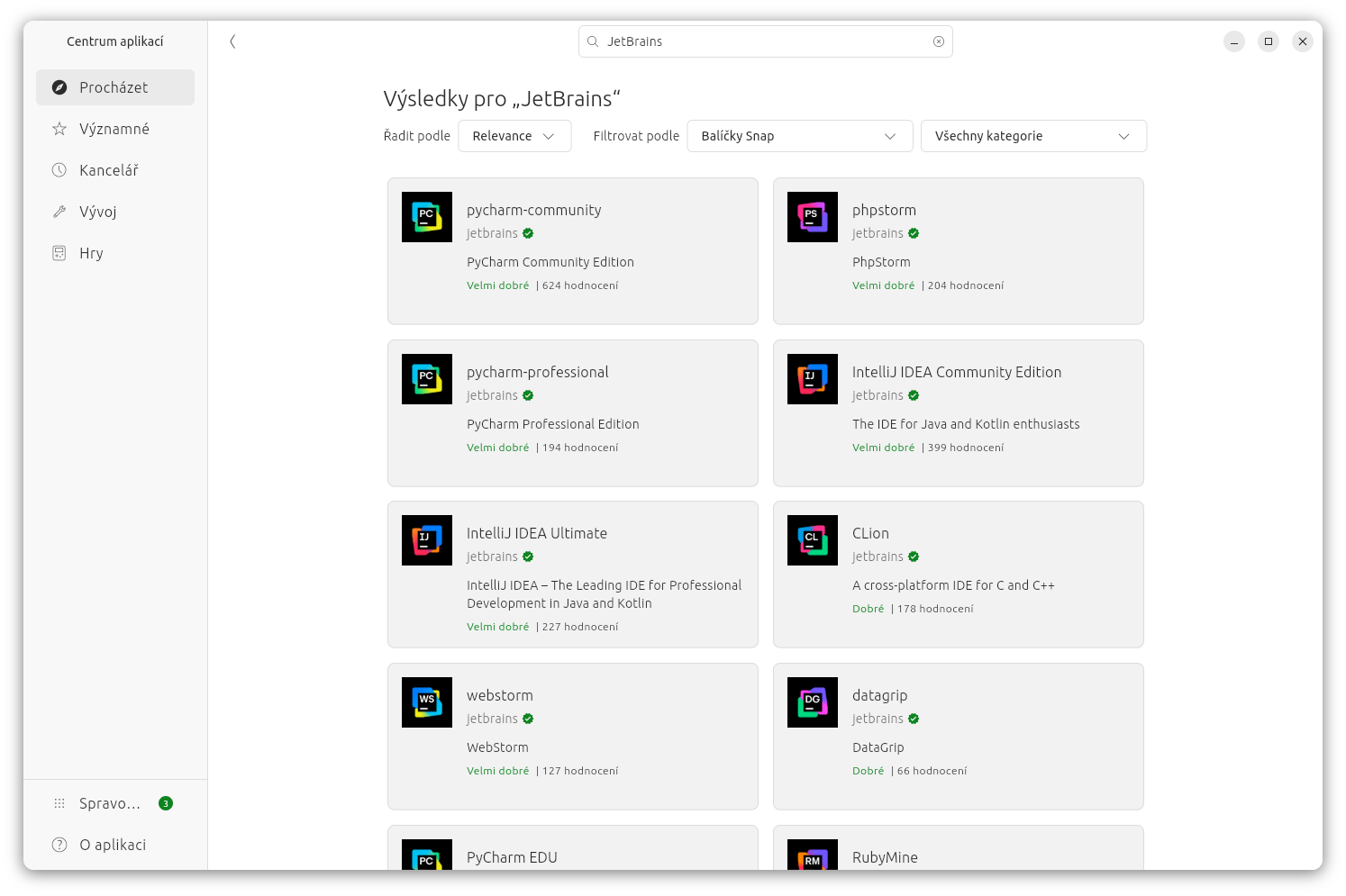
Task: Select the PyCharm EDU icon
Action: [x=426, y=862]
